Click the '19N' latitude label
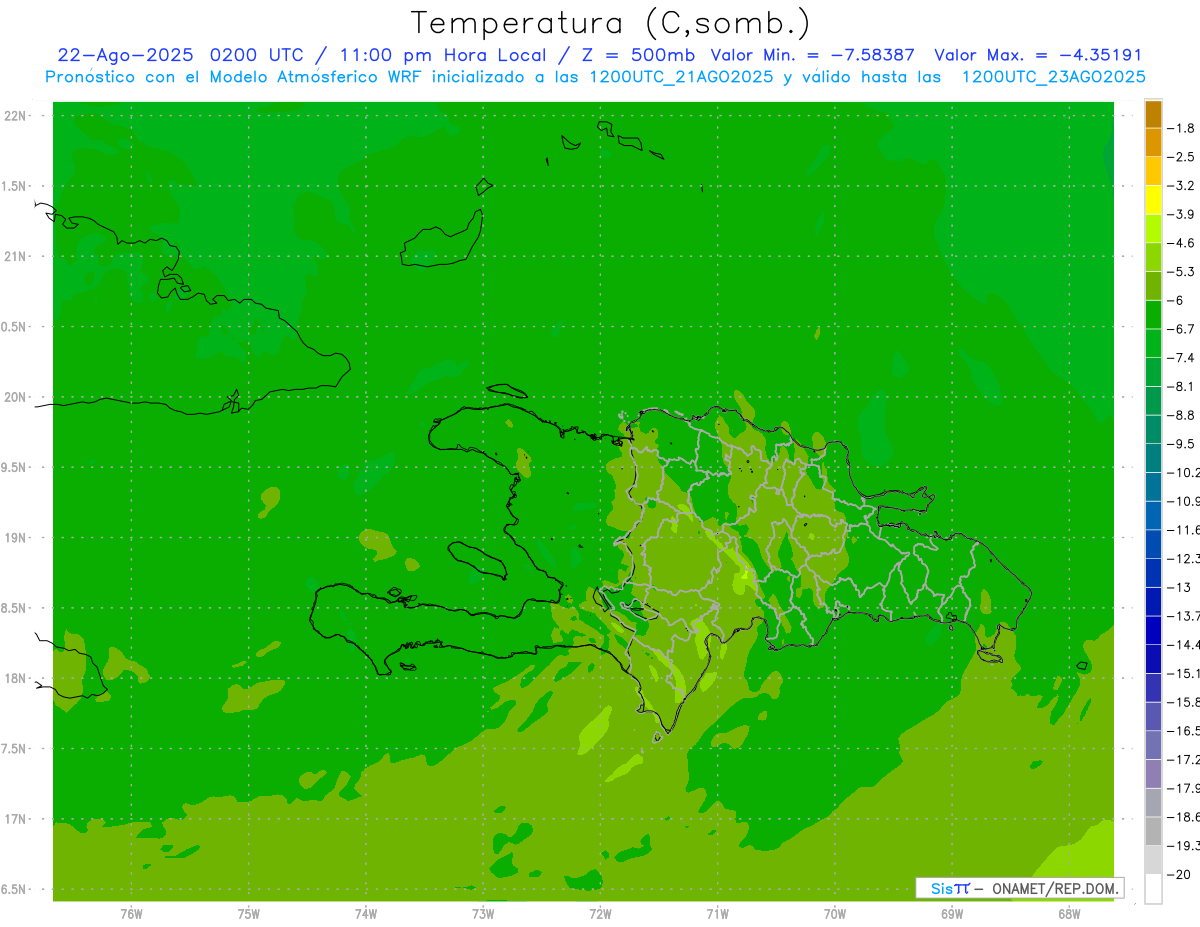 click(x=17, y=538)
